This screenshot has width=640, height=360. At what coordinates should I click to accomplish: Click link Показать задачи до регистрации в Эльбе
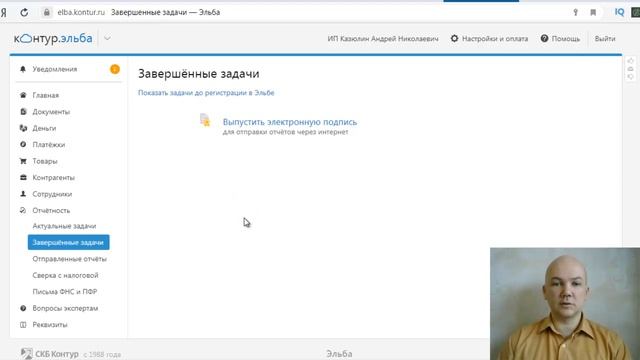pyautogui.click(x=206, y=93)
